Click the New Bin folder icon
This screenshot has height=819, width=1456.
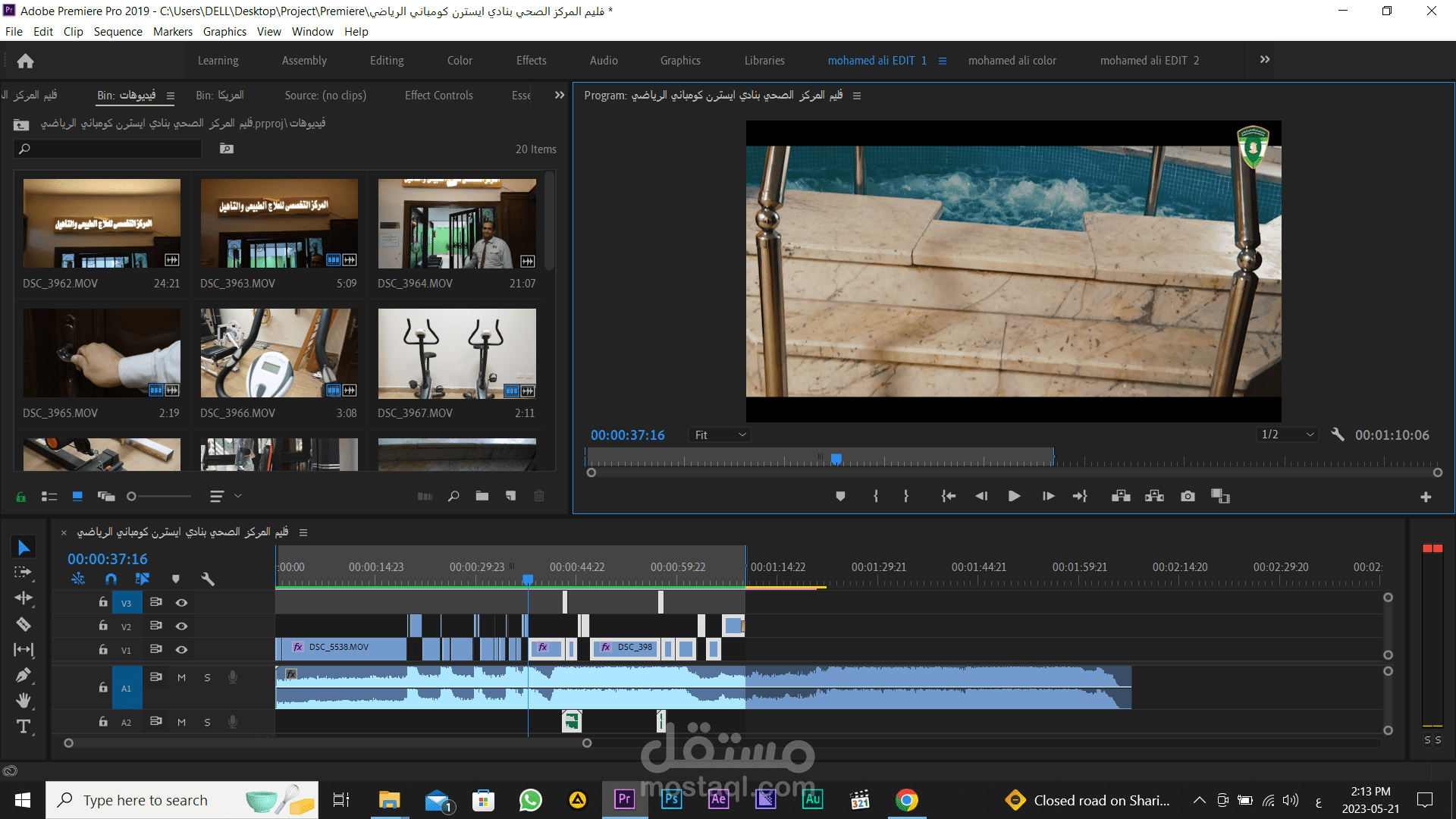pyautogui.click(x=482, y=496)
